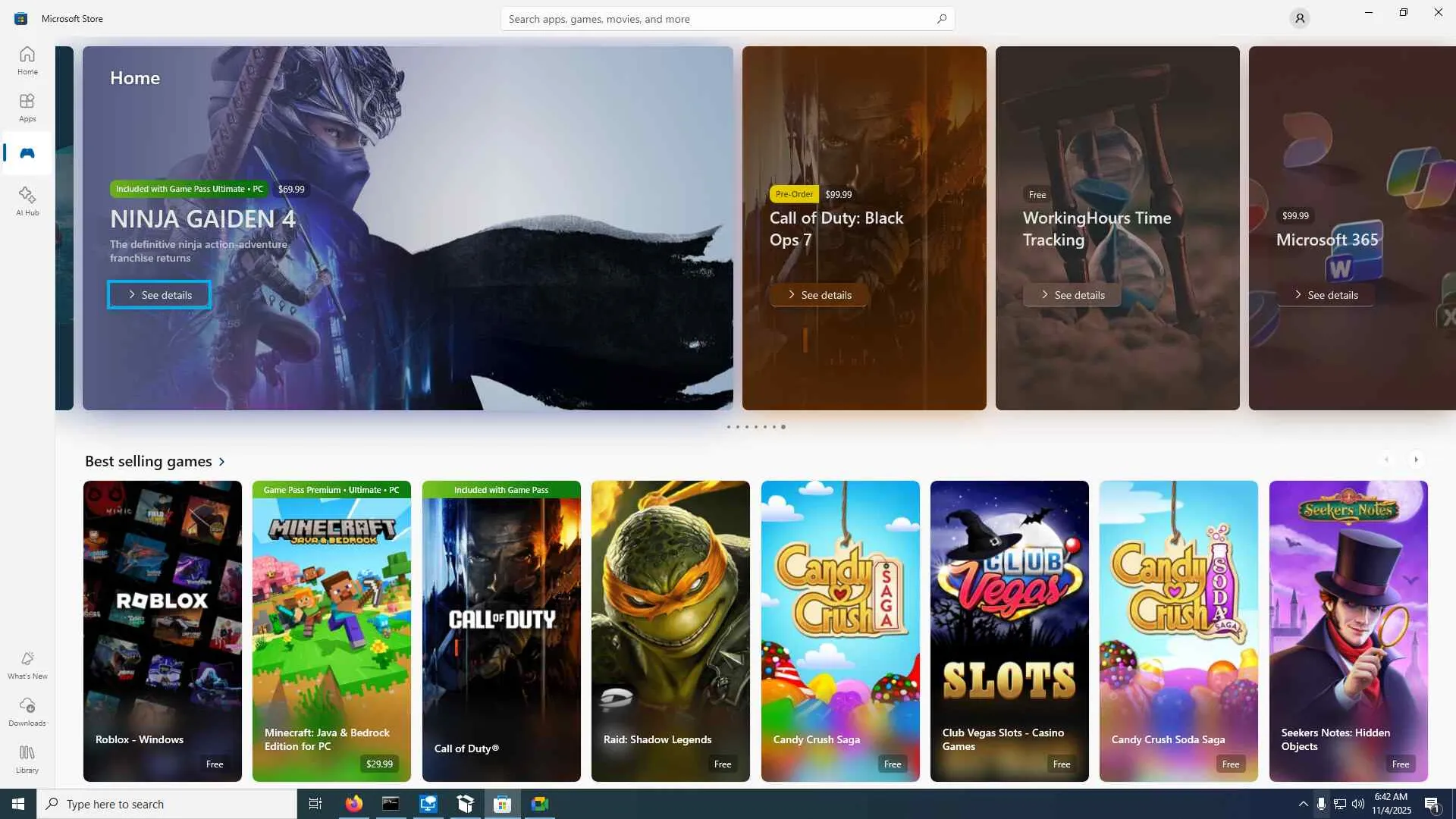Image resolution: width=1456 pixels, height=819 pixels.
Task: Open AI Hub from sidebar
Action: 27,201
